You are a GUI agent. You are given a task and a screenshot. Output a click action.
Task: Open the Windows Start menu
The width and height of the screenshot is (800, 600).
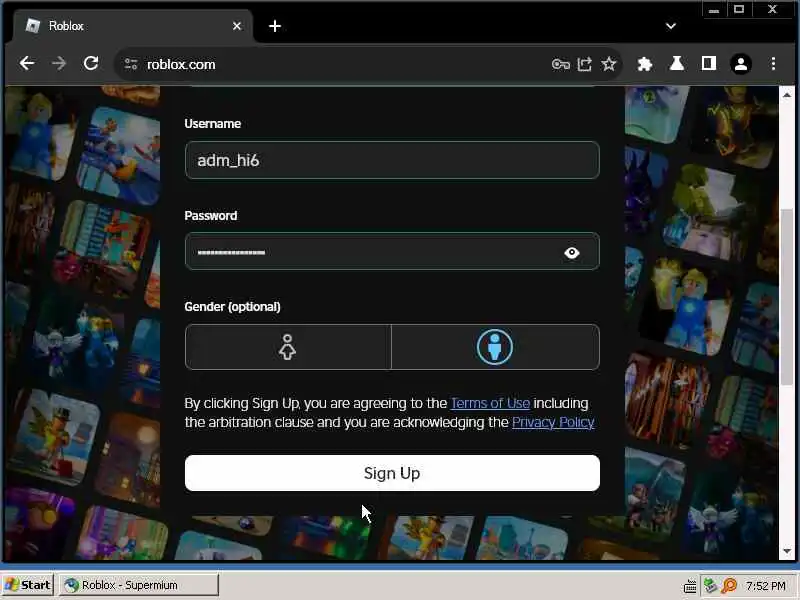pyautogui.click(x=27, y=585)
